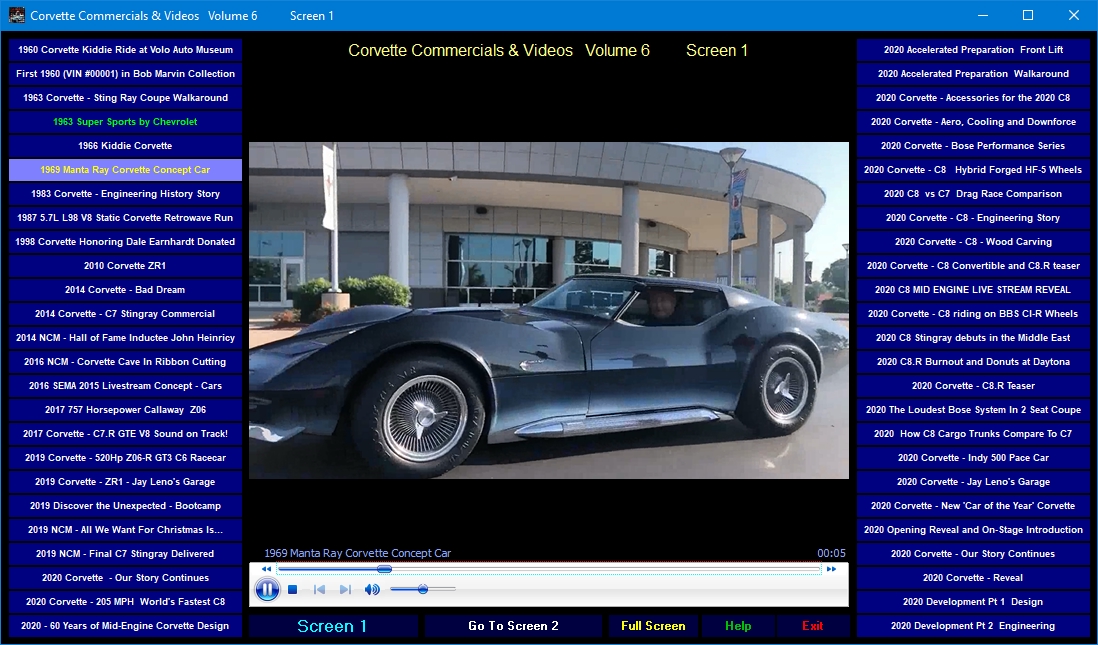Play 2020 C8 Stingray debuts in the Middle East
1098x645 pixels.
(973, 338)
